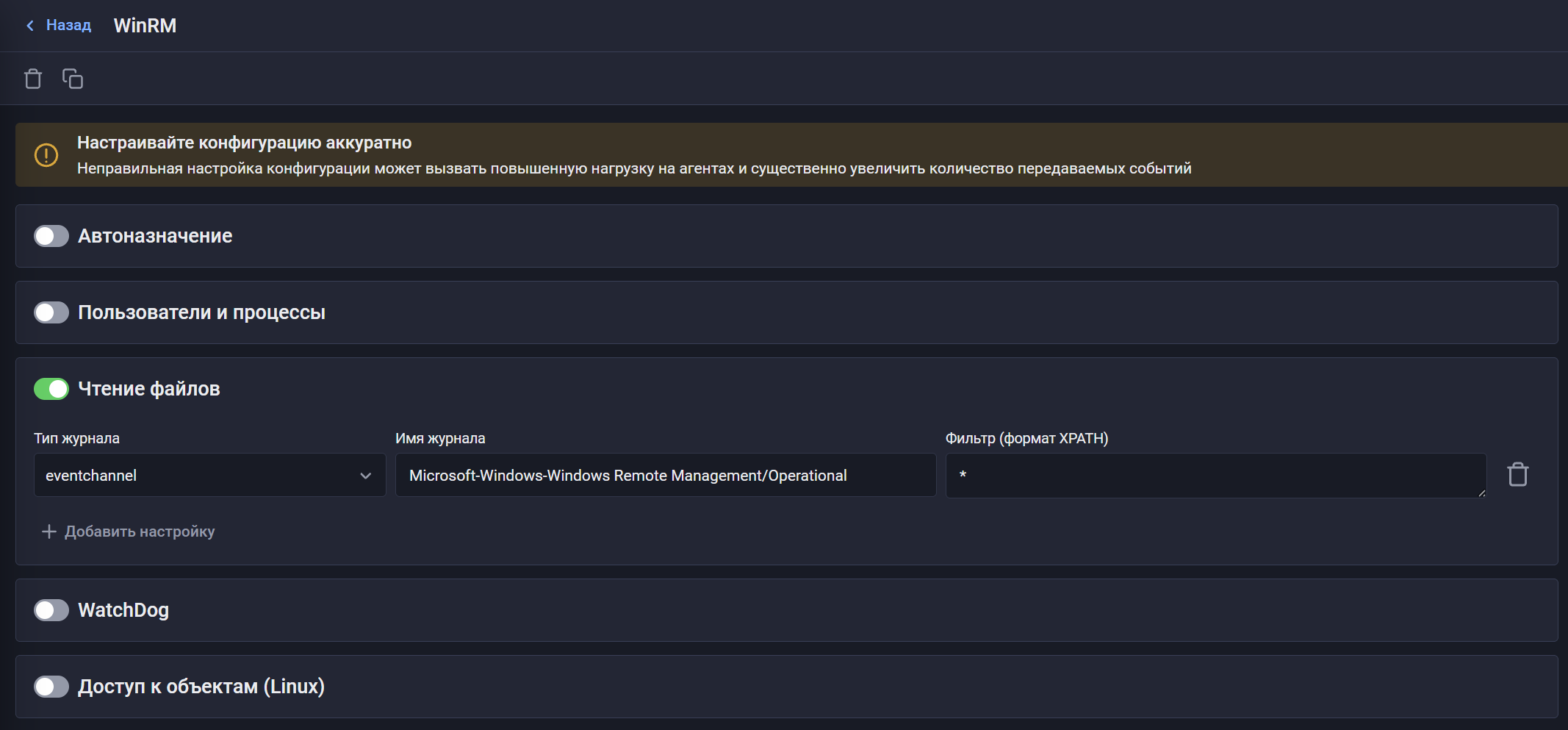Enable the Автоназначение toggle
Screen dimensions: 1568x730
coord(51,236)
